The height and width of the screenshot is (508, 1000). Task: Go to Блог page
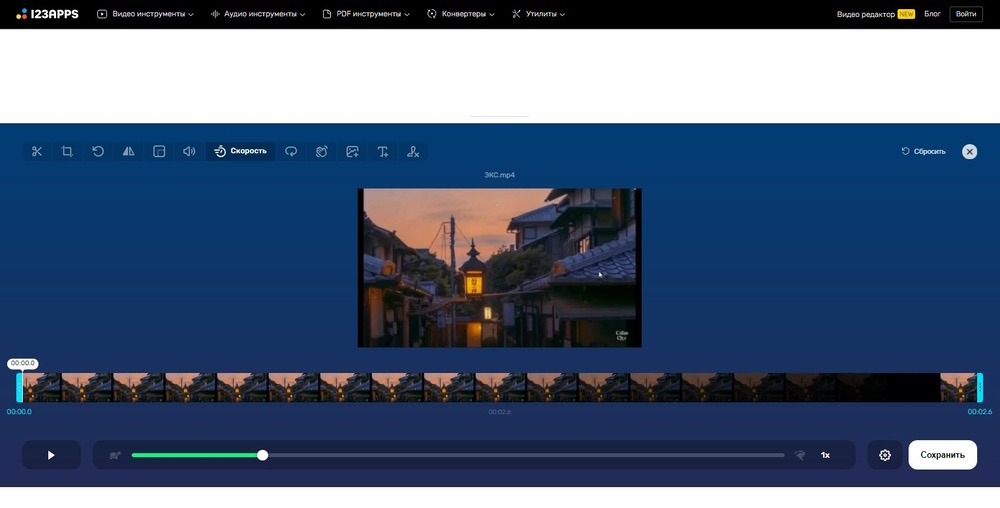pos(932,14)
